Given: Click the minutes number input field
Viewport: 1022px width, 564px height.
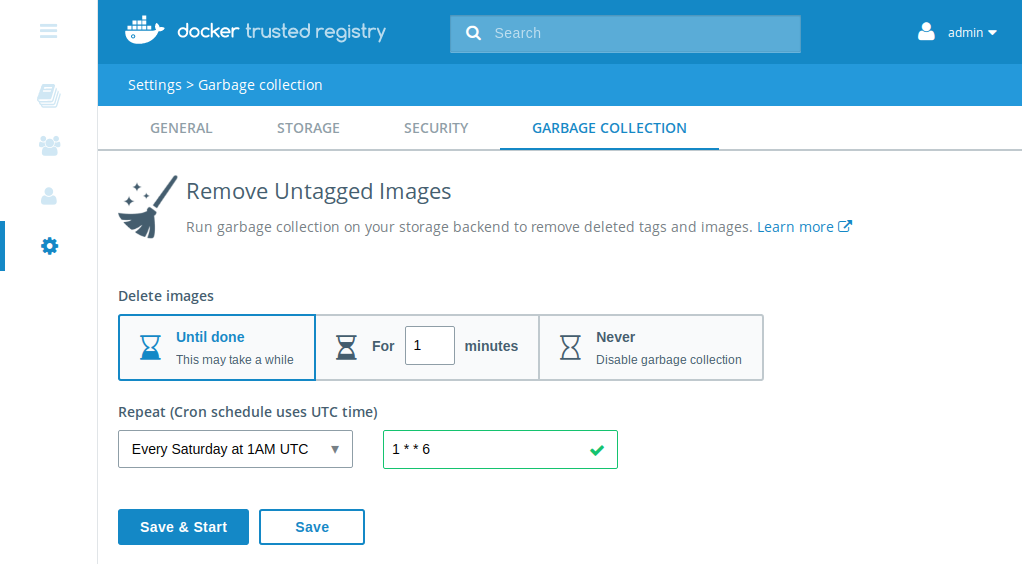Looking at the screenshot, I should pos(429,346).
